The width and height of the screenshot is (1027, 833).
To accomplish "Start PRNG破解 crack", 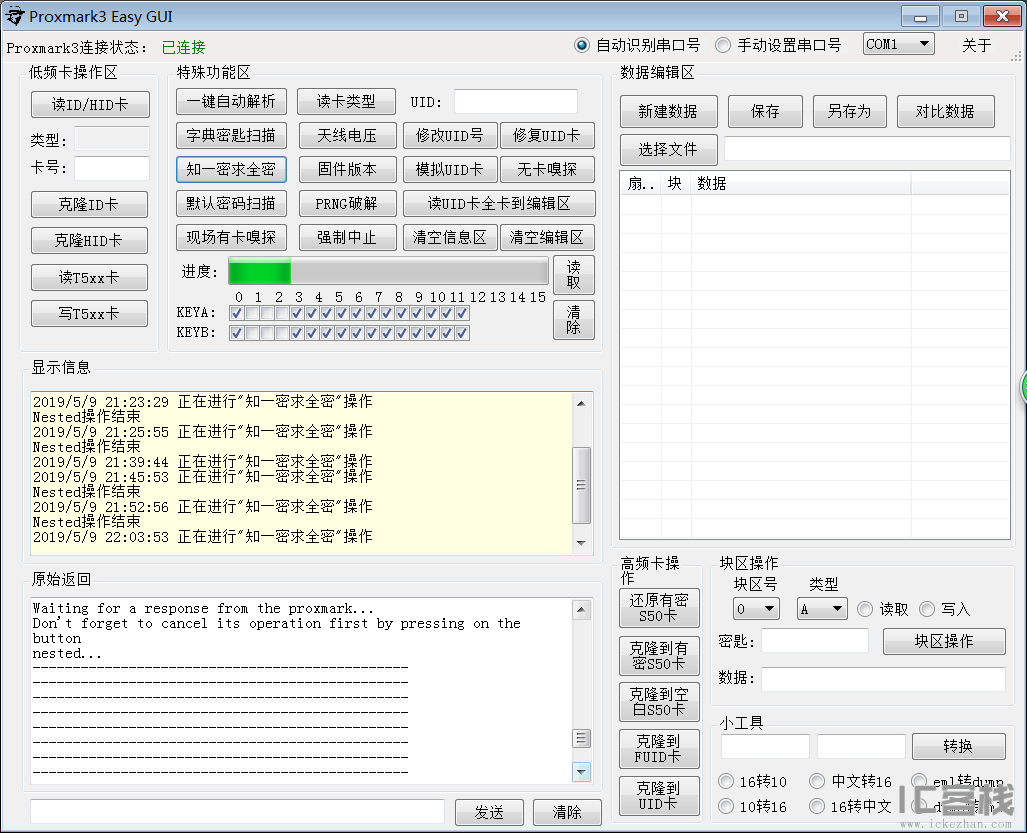I will tap(347, 204).
